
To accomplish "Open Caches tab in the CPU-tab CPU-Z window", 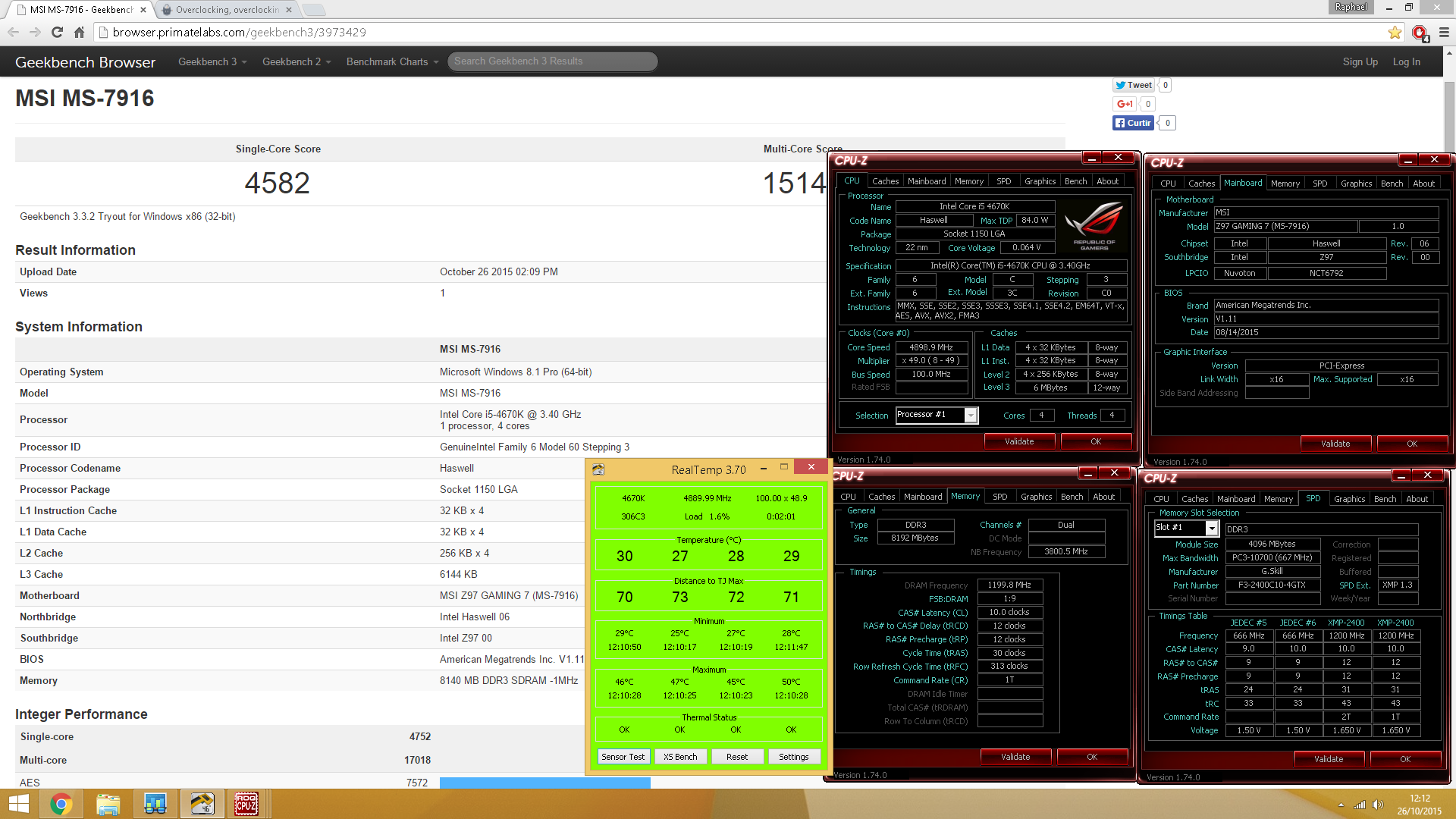I will (x=885, y=181).
